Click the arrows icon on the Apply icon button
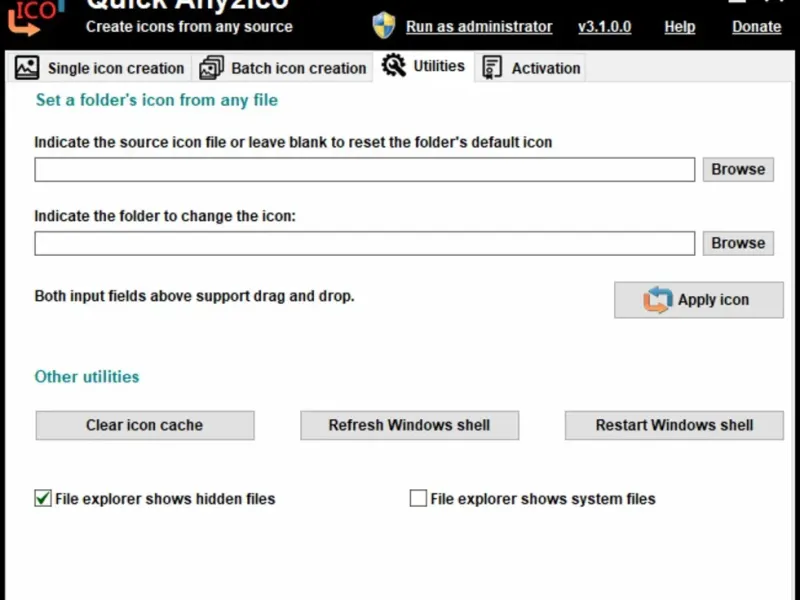 pos(657,299)
